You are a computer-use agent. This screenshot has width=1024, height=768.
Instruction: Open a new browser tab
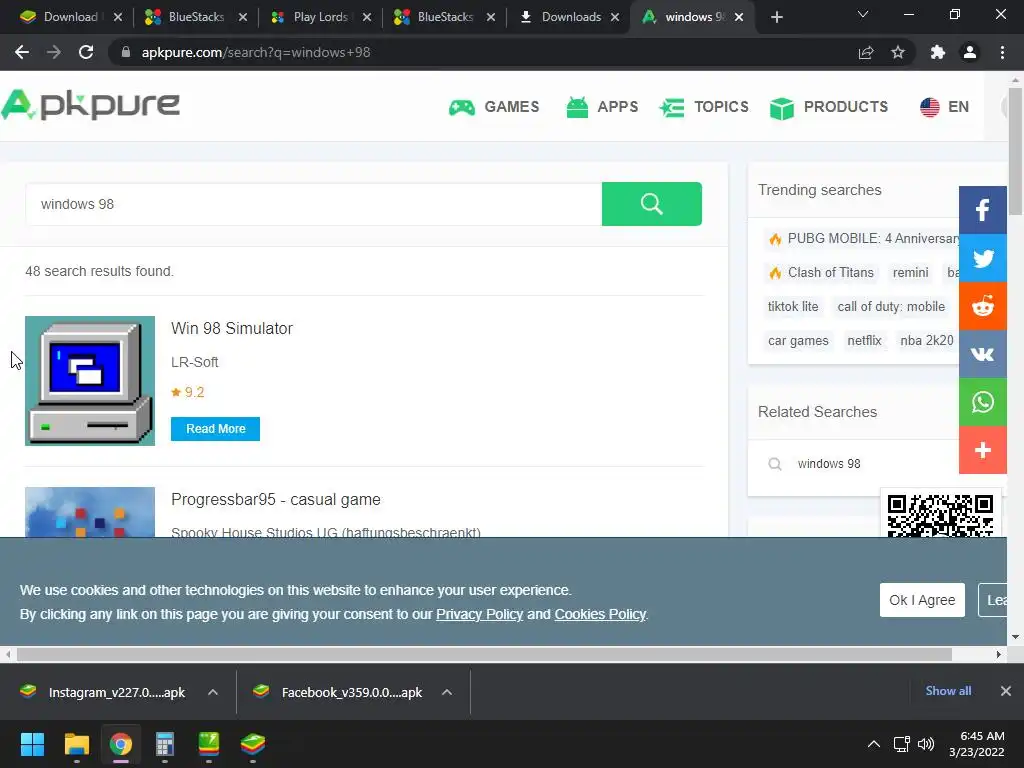(x=776, y=17)
